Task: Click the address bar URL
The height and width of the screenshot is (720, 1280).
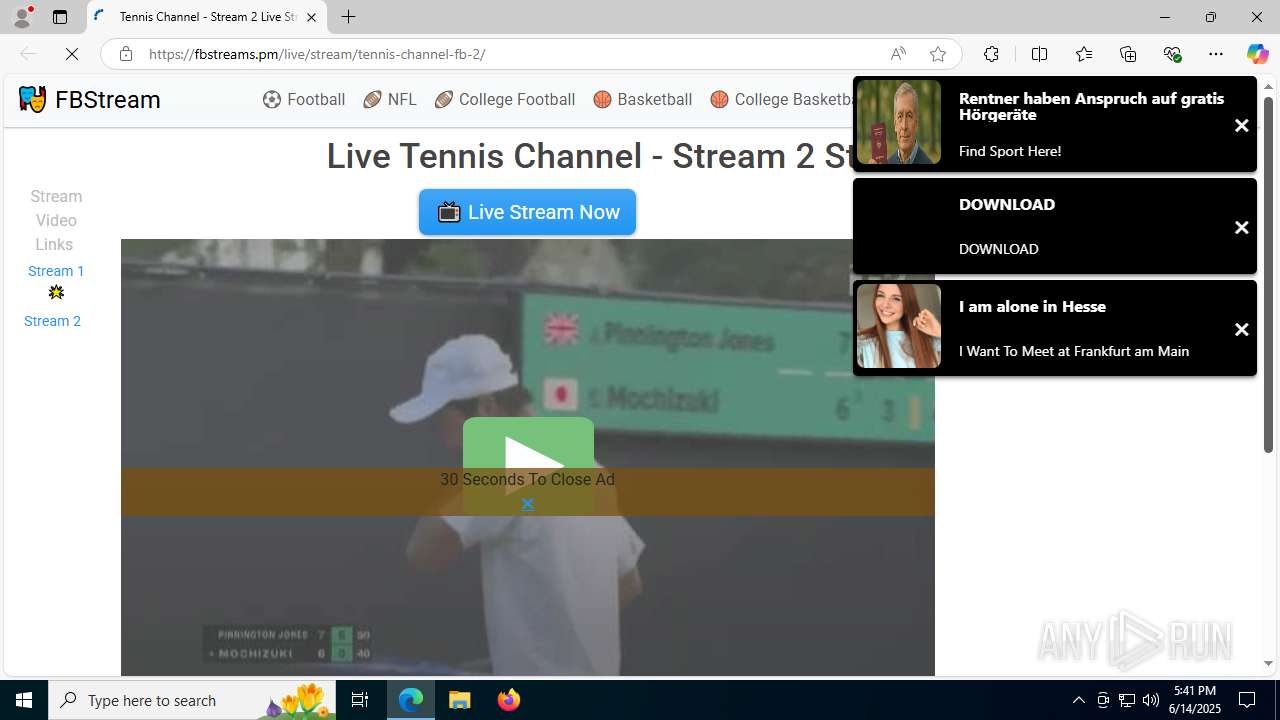Action: pyautogui.click(x=317, y=54)
